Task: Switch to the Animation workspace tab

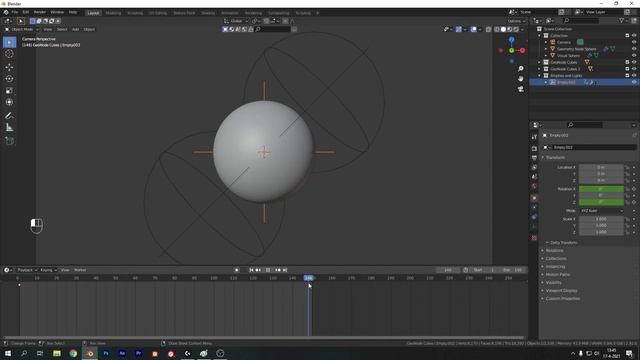Action: [230, 13]
